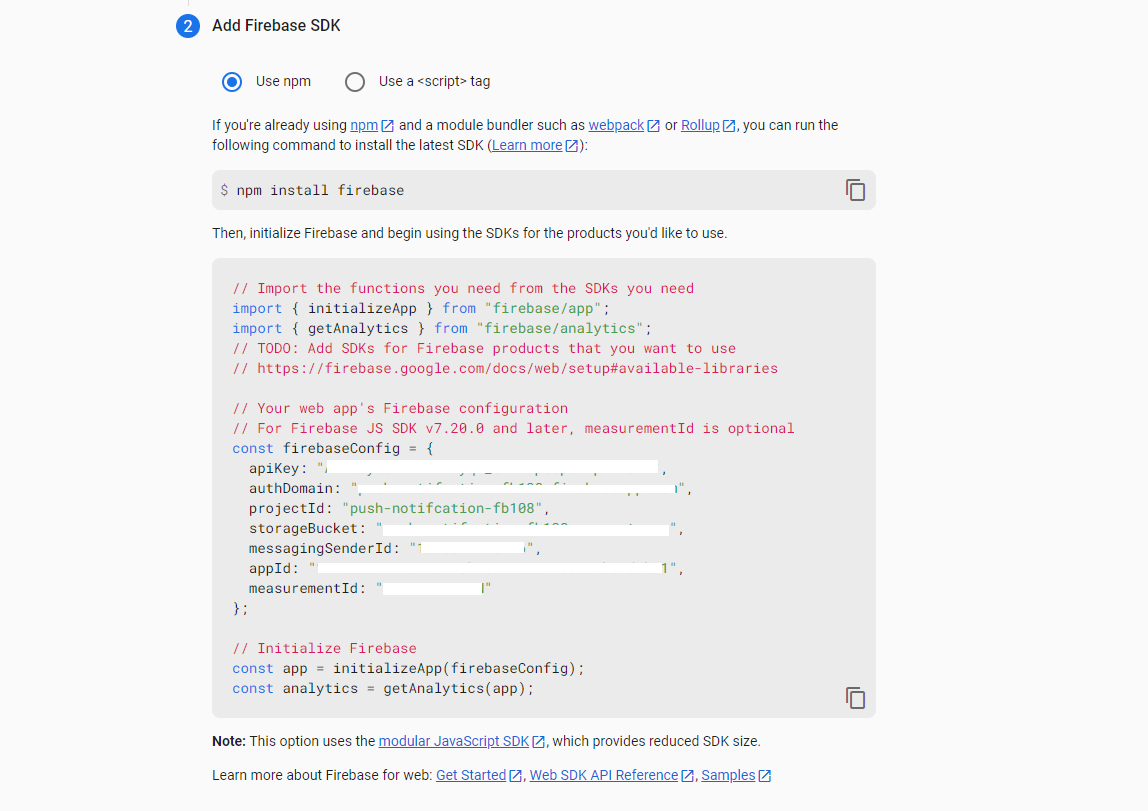Click the "storageBucket" key in config
This screenshot has height=811, width=1148.
(x=303, y=528)
